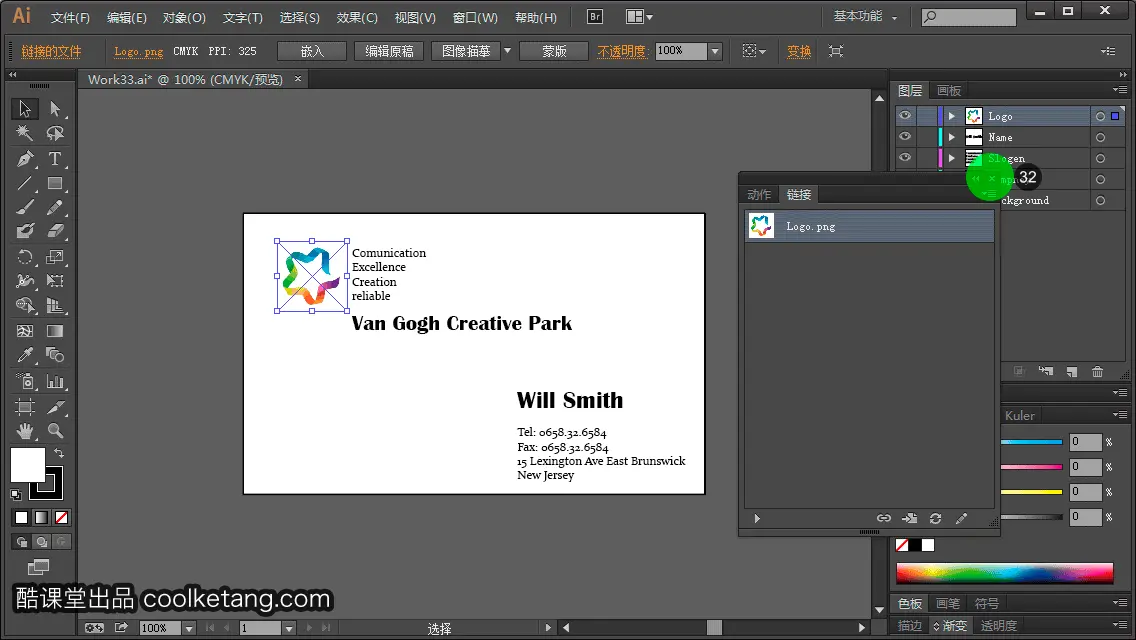Select the Pencil tool
The height and width of the screenshot is (640, 1136).
(x=55, y=207)
